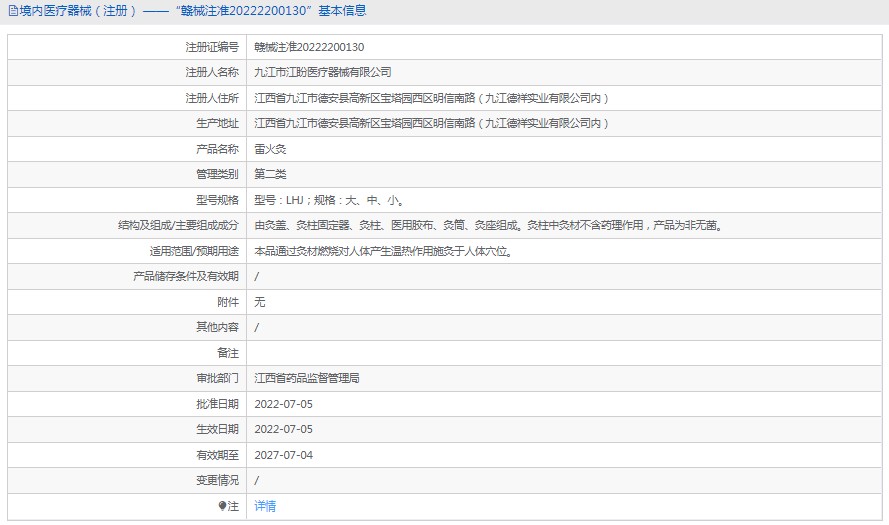Click the 管理类别 label
The image size is (889, 525).
[218, 175]
